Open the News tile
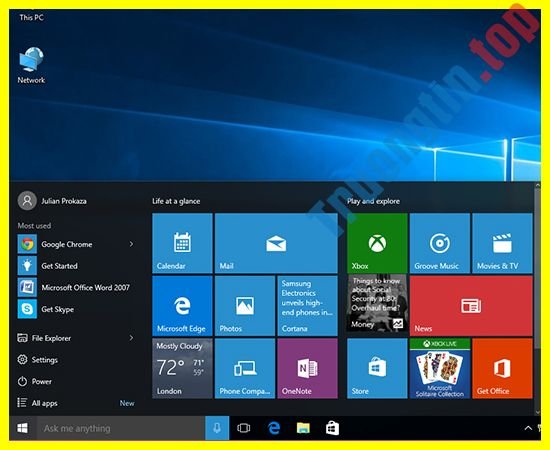550x450 pixels. 471,305
